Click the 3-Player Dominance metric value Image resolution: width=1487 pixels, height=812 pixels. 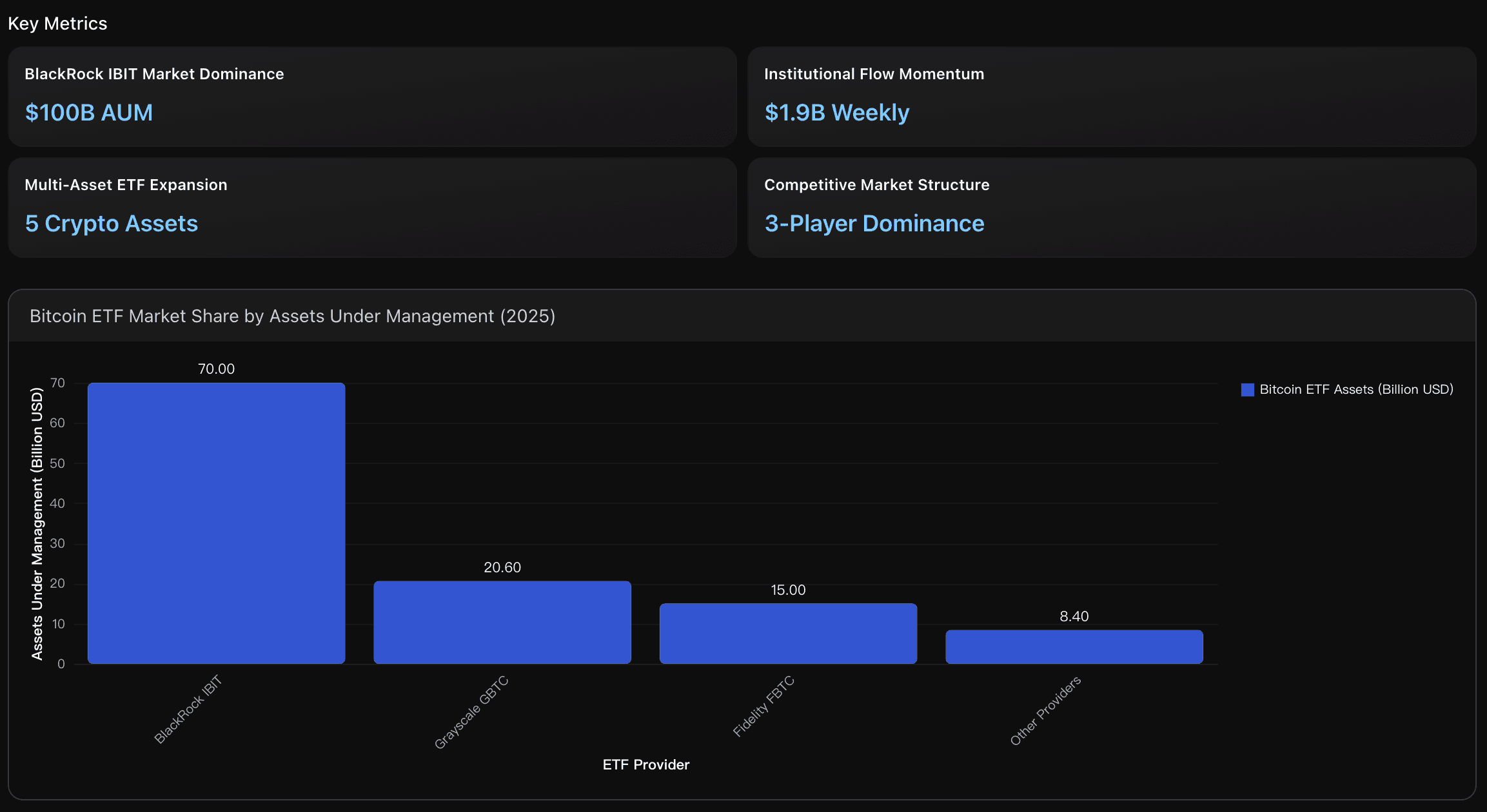coord(874,224)
